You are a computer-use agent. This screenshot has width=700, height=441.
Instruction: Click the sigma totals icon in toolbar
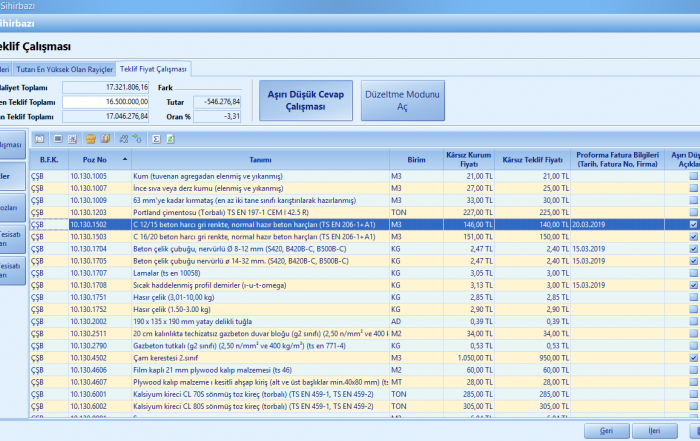[155, 138]
